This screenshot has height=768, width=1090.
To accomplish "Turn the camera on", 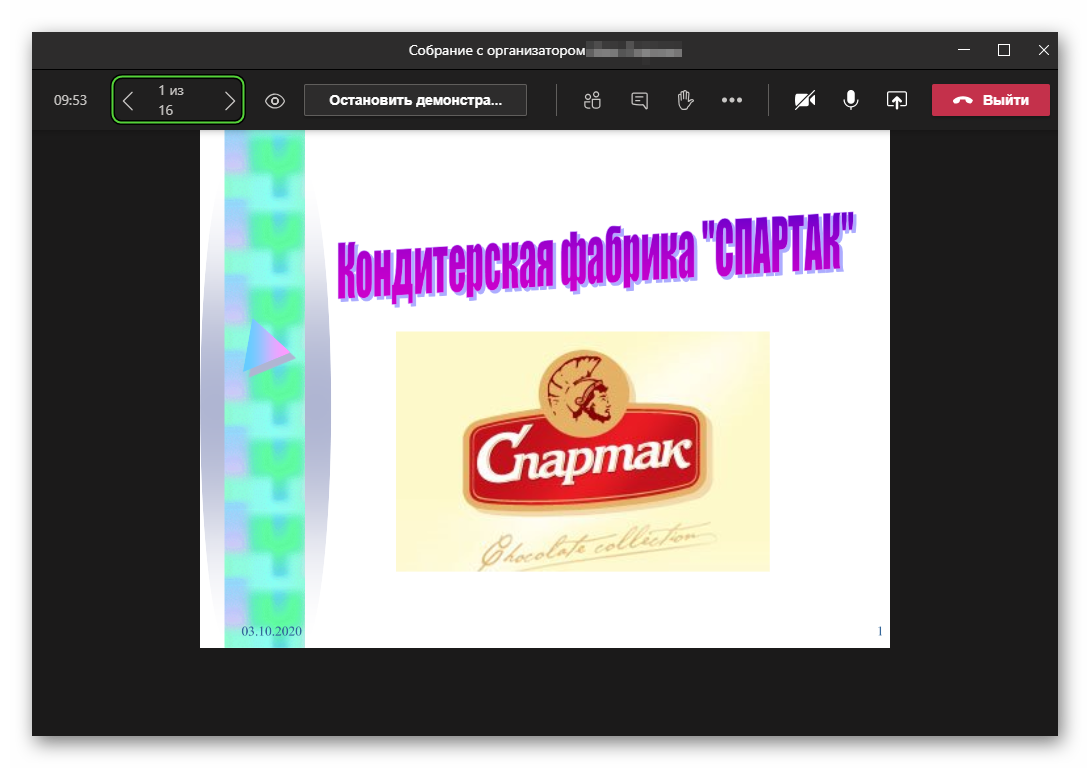I will (805, 101).
